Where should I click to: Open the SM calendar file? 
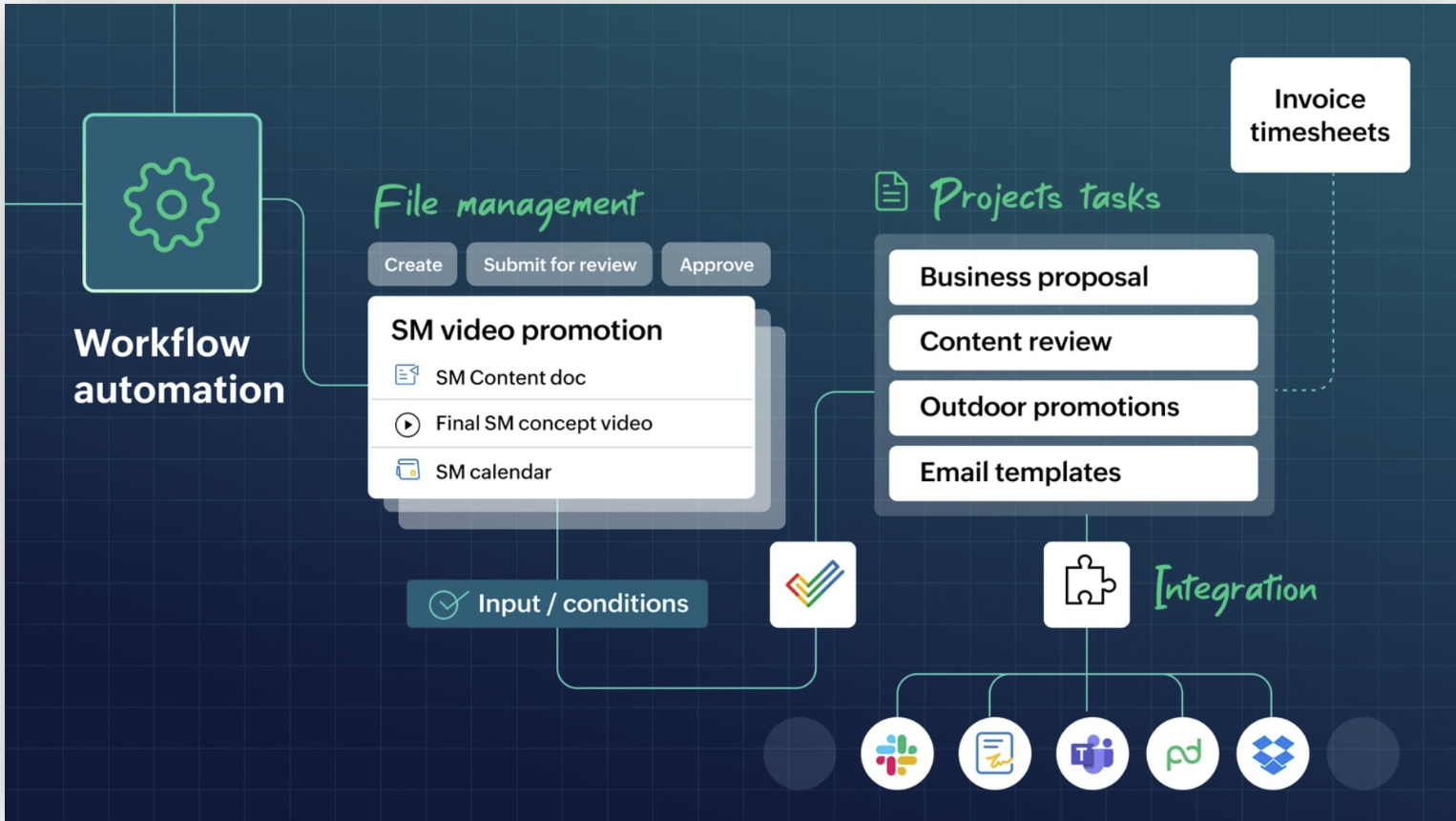(493, 472)
